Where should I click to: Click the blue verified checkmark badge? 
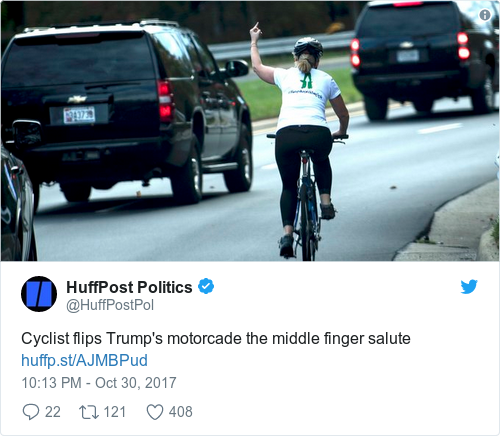(206, 286)
